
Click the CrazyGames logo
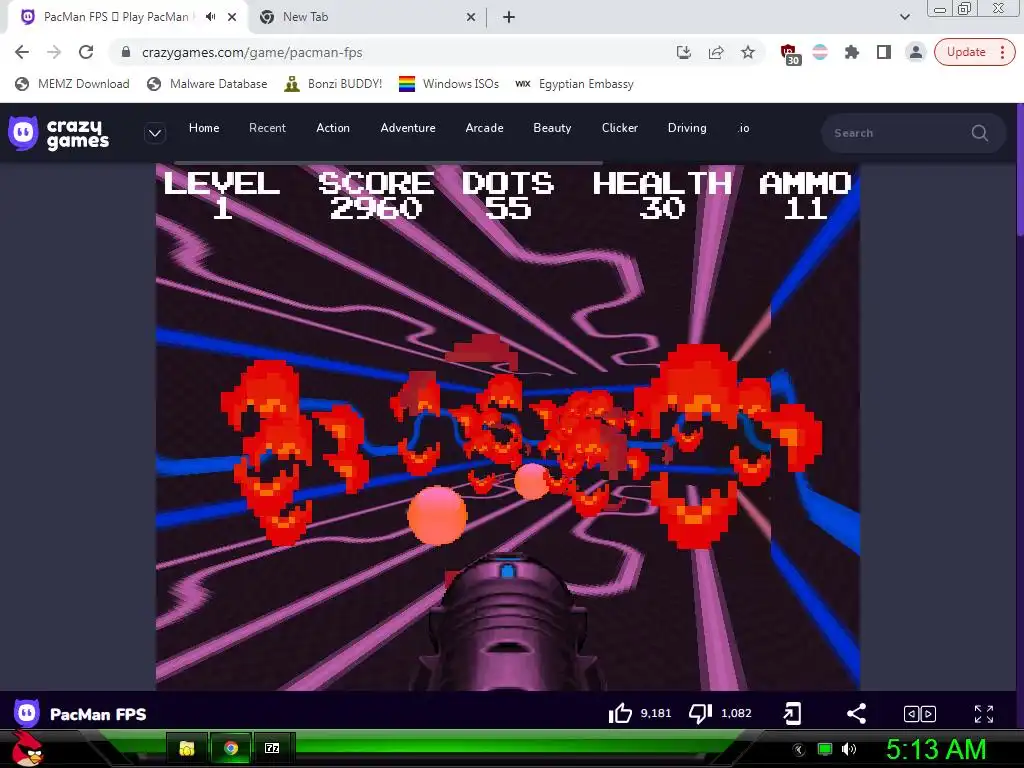(x=59, y=133)
